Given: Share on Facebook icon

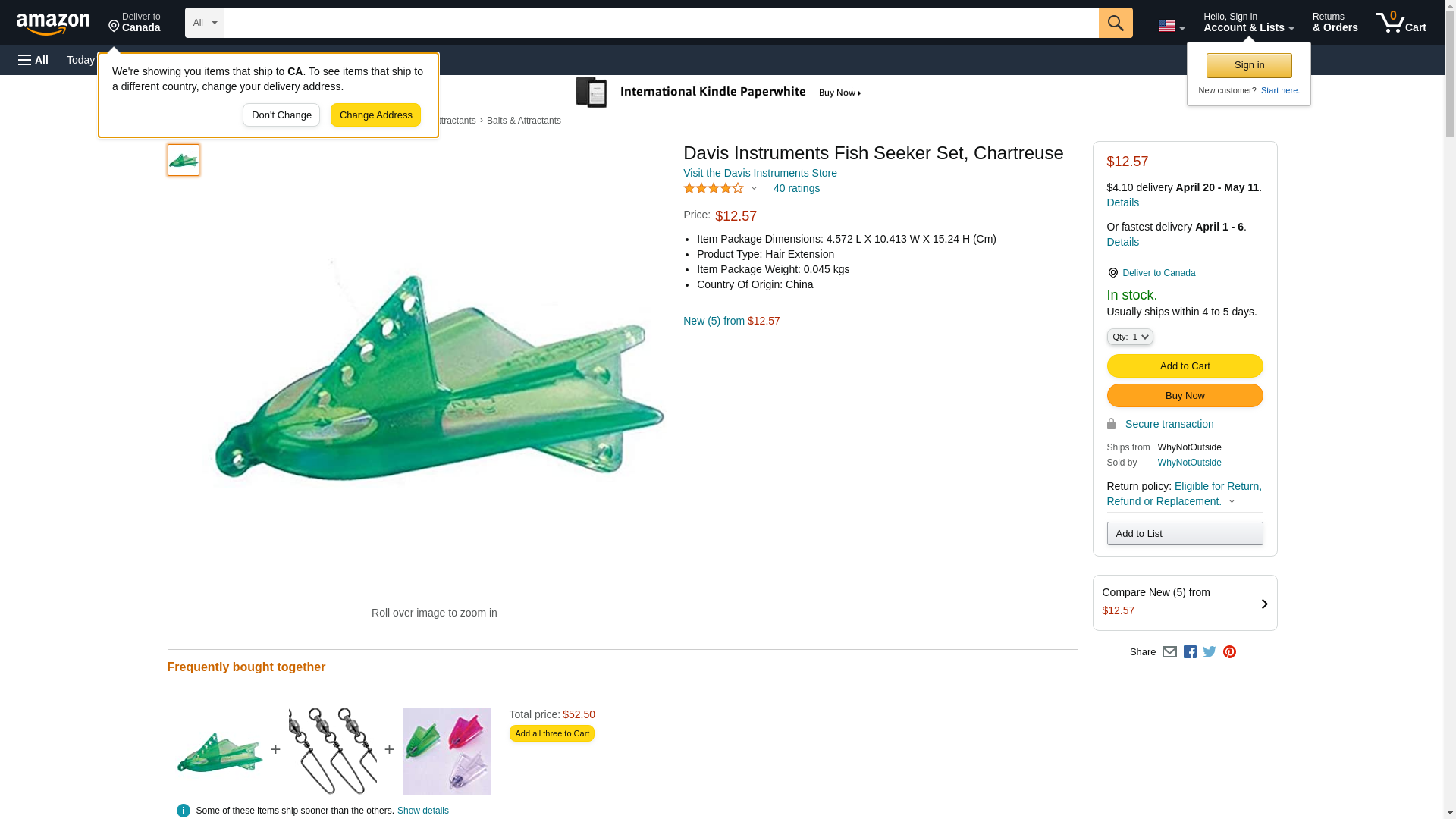Looking at the screenshot, I should [1190, 652].
